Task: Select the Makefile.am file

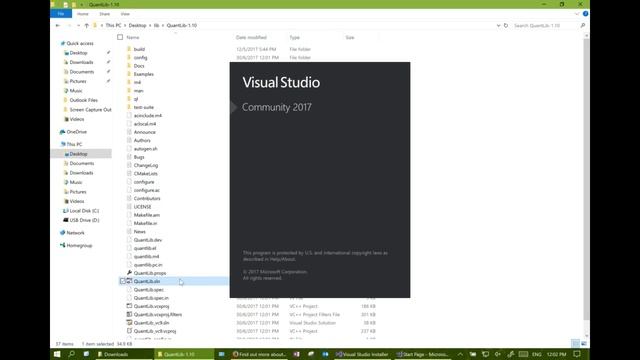Action: coord(147,215)
